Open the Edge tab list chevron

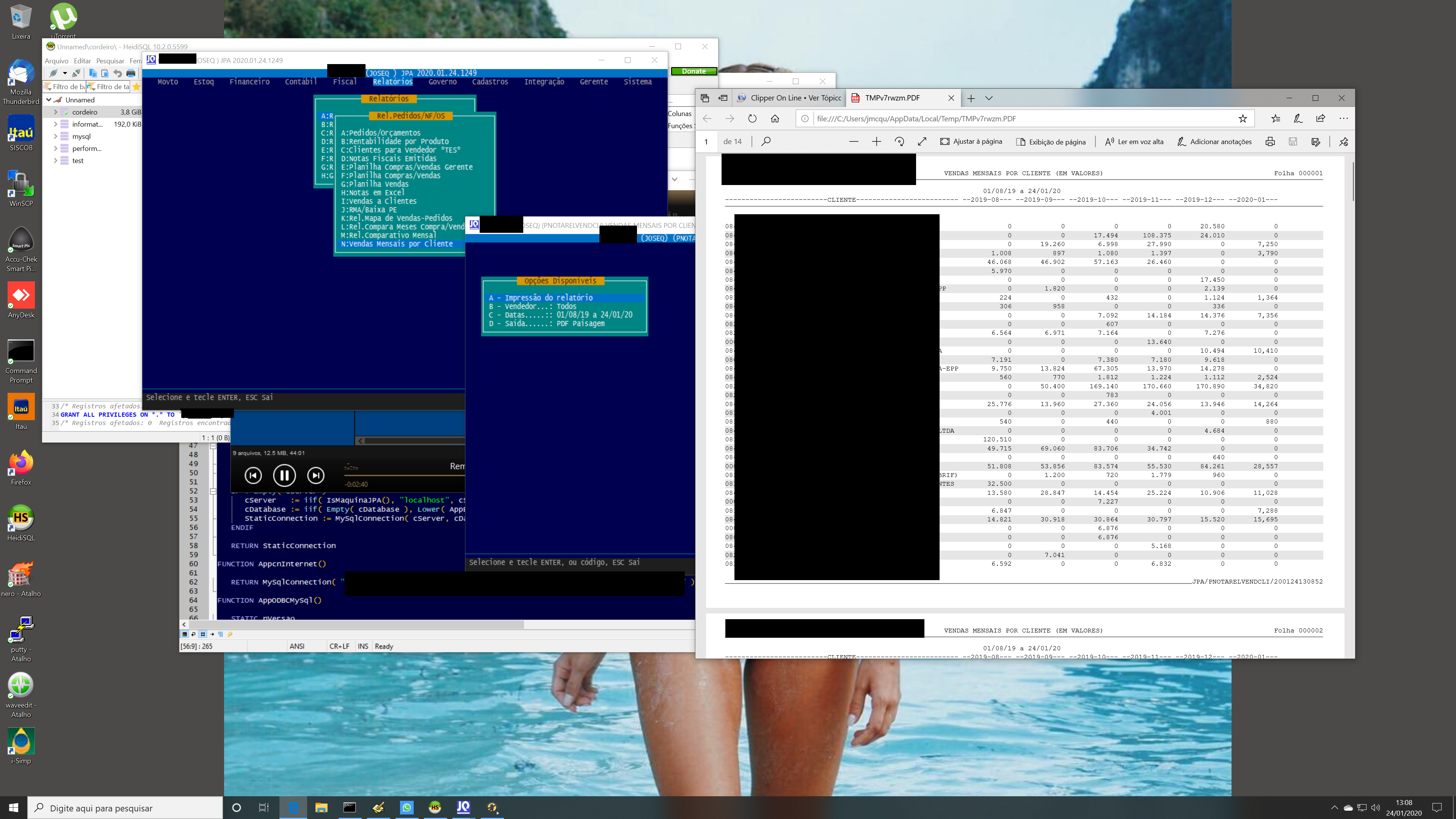988,98
